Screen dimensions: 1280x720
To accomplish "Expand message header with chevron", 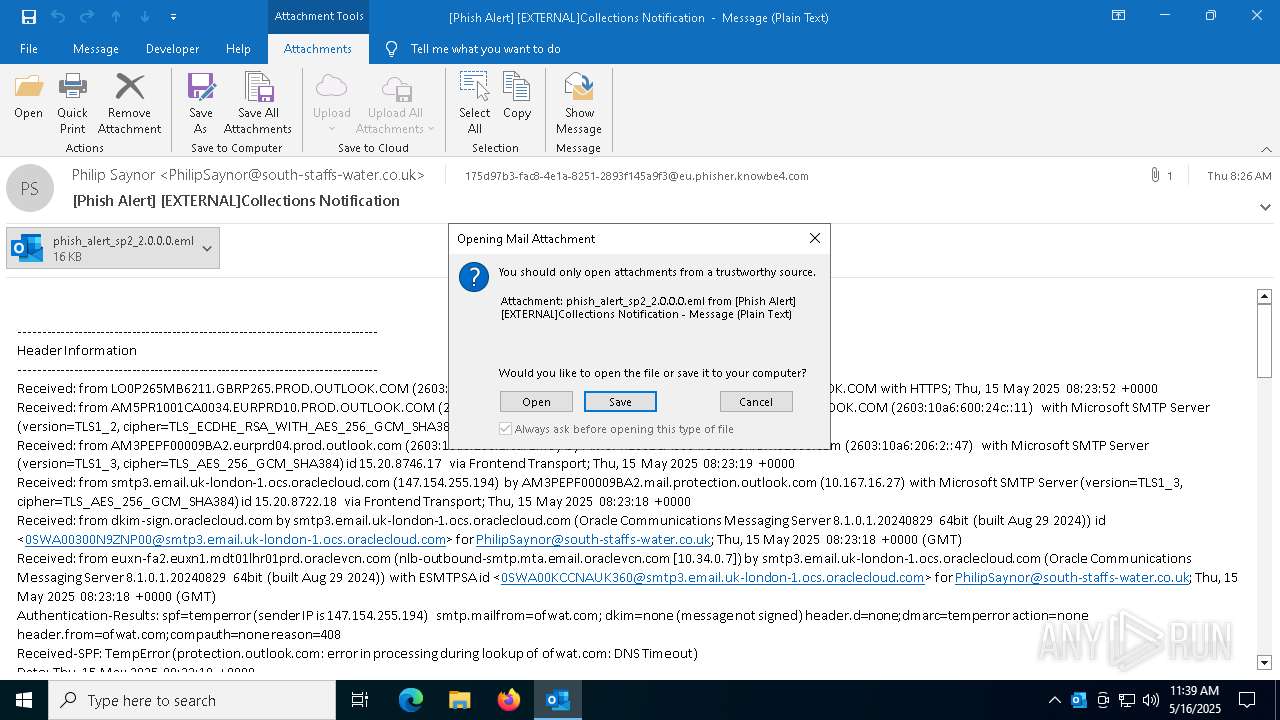I will (1266, 208).
